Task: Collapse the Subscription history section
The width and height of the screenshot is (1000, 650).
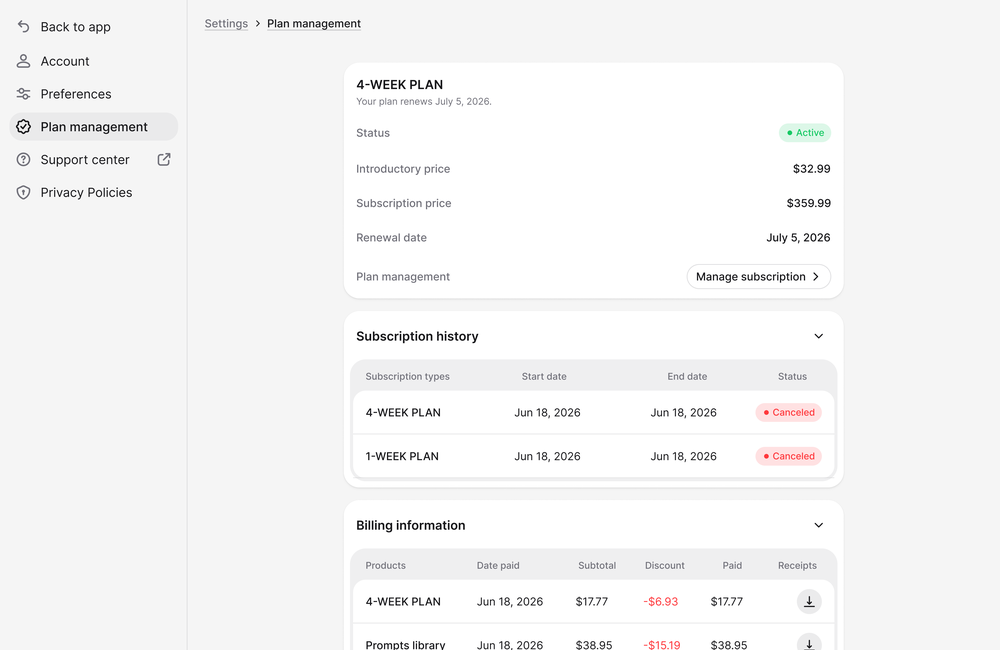Action: 818,336
